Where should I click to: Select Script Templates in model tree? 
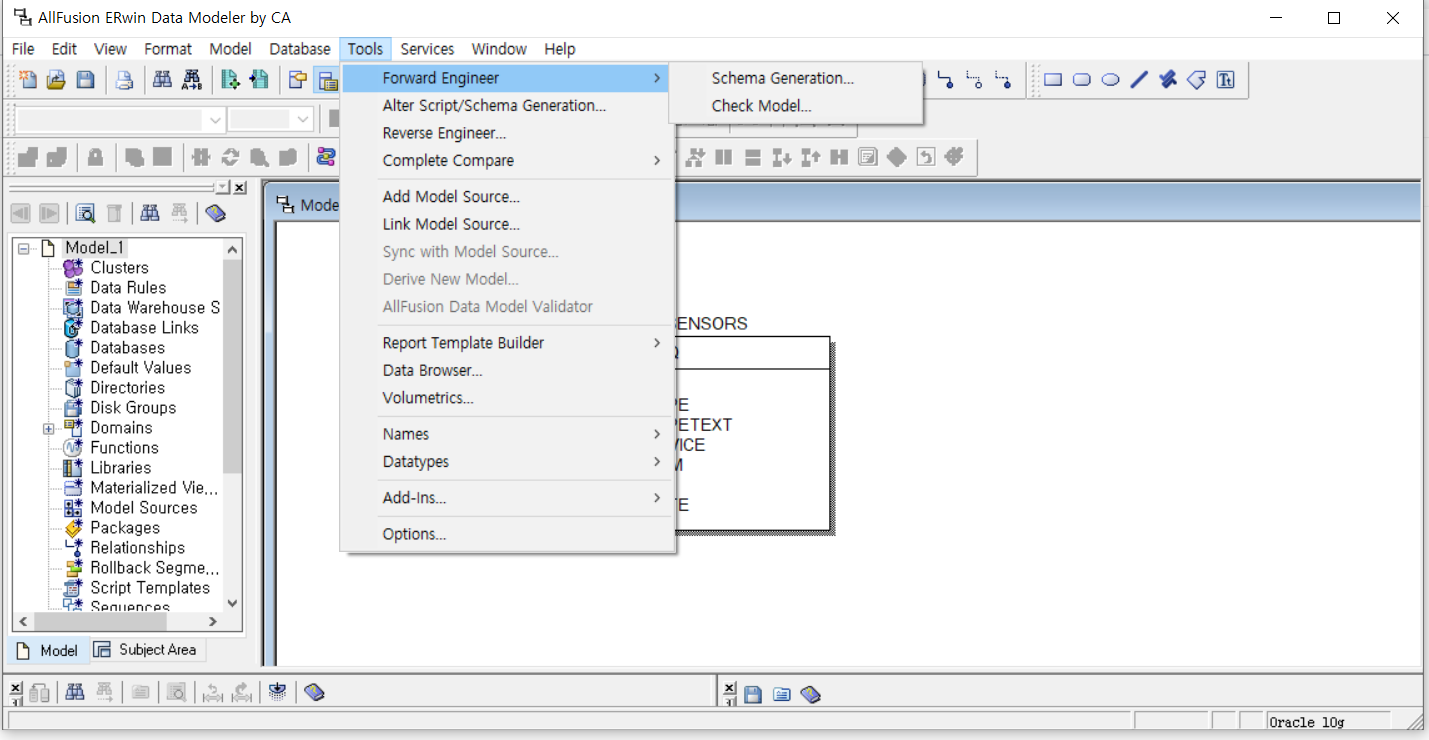(150, 588)
